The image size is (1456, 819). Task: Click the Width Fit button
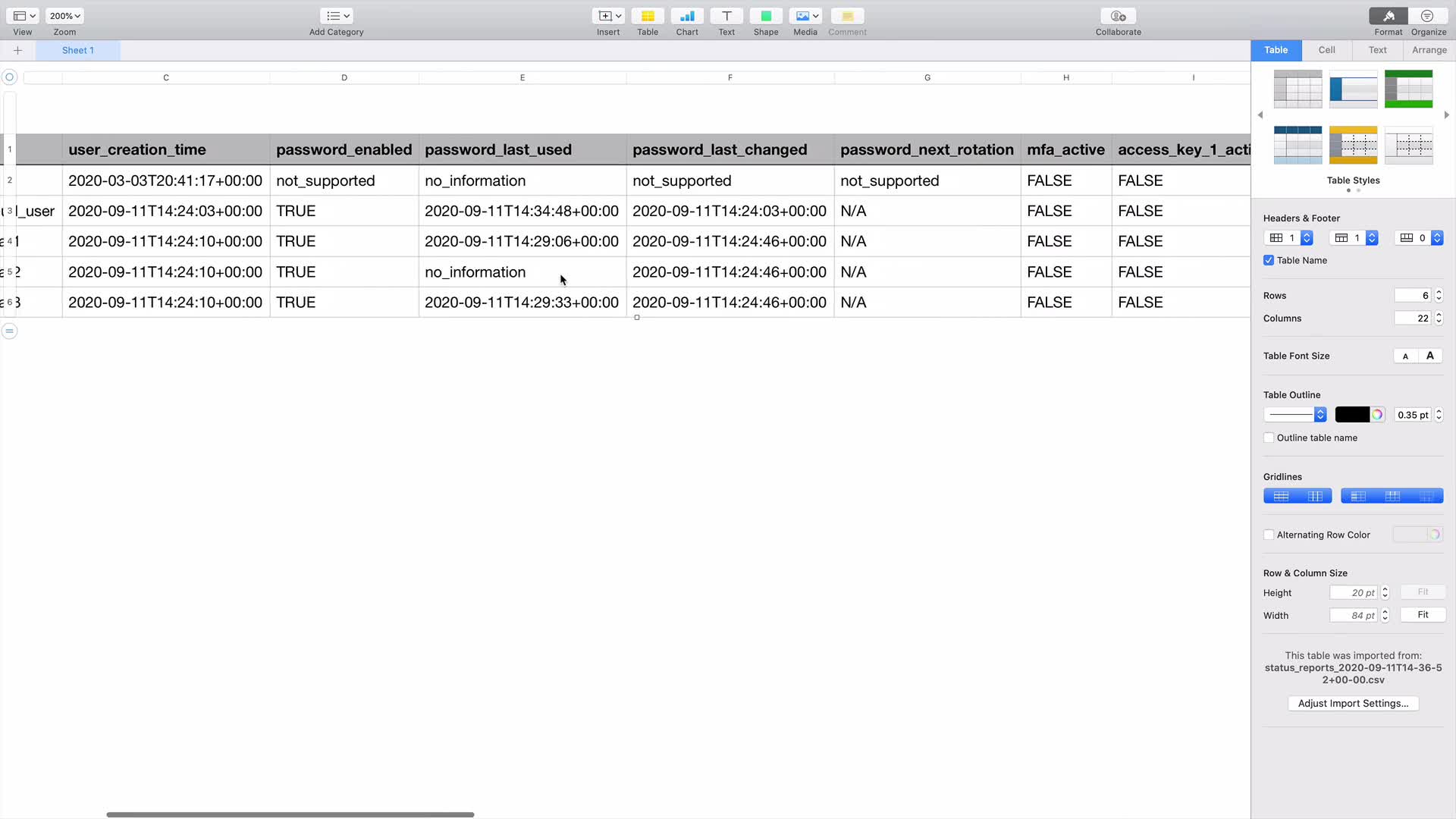(x=1423, y=615)
